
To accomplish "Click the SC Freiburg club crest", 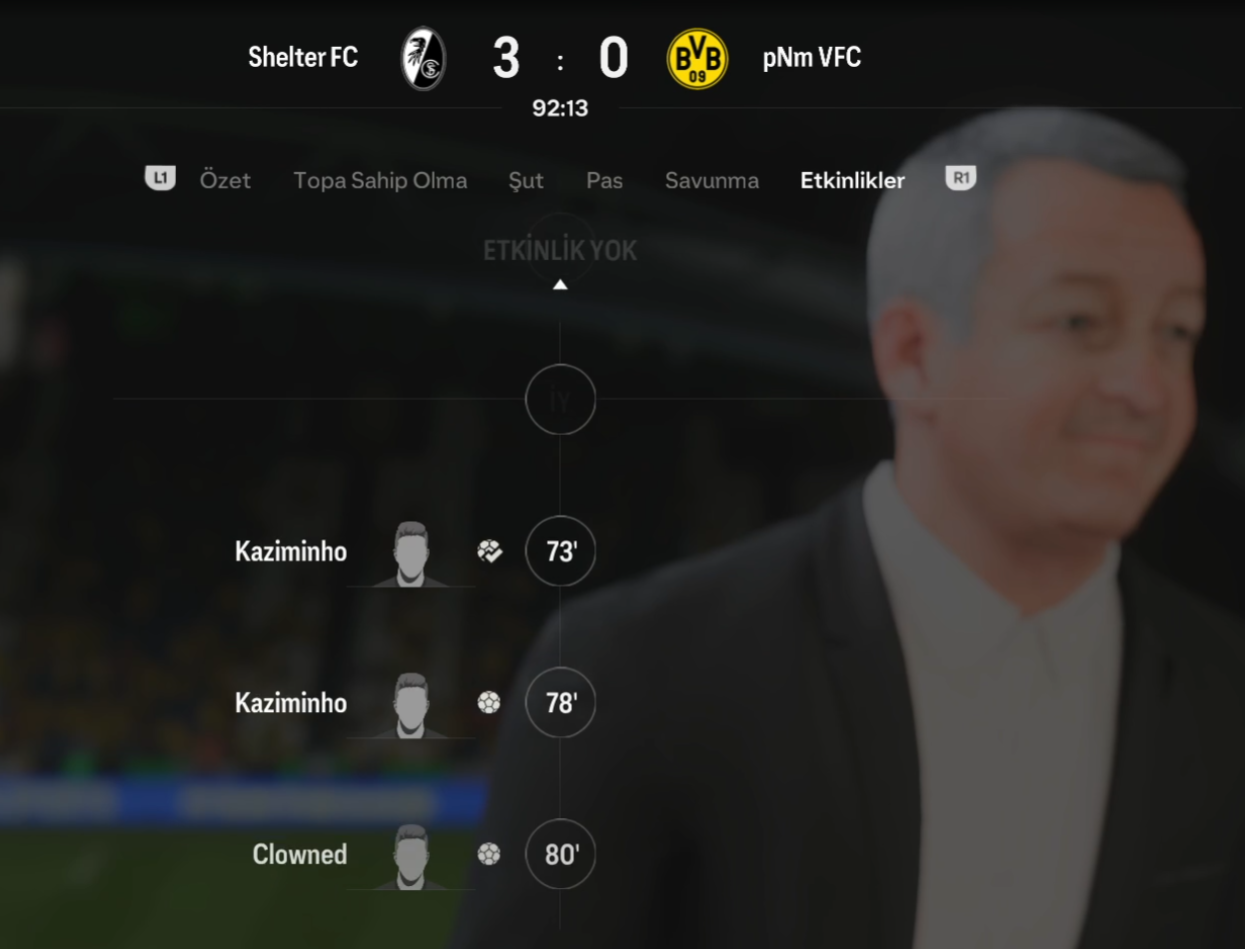I will (x=424, y=58).
